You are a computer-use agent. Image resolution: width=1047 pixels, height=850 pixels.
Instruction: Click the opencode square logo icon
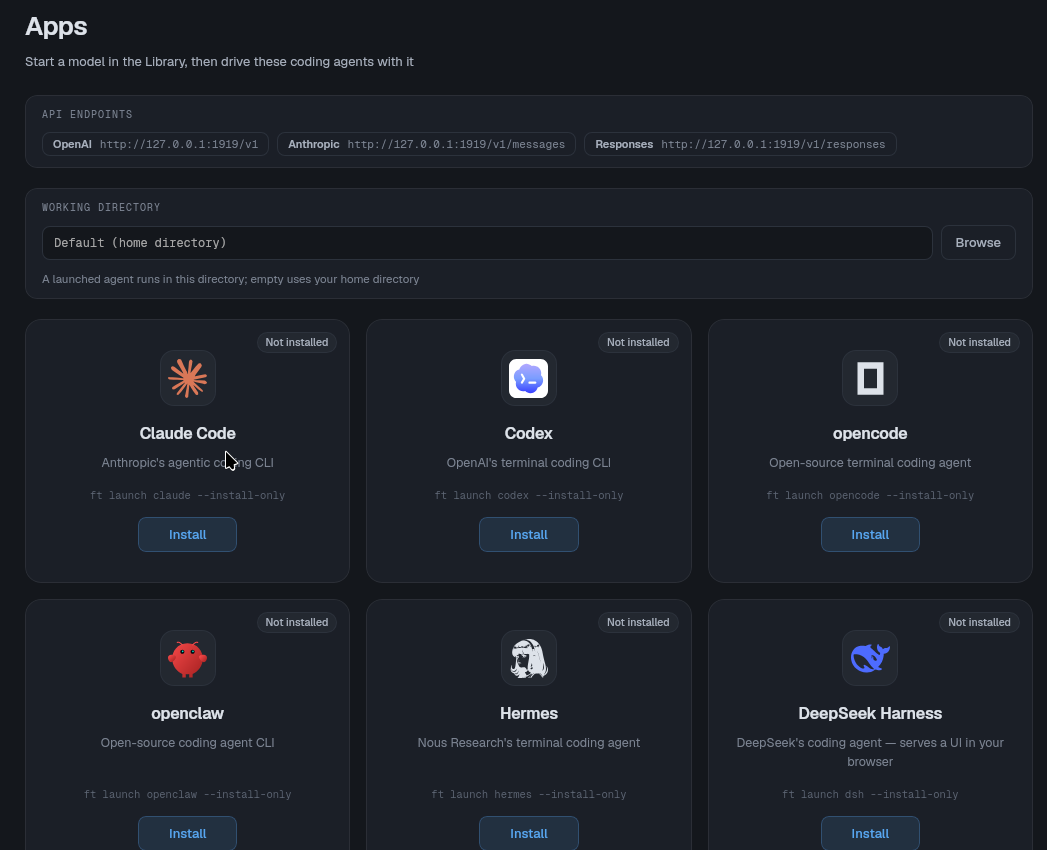(x=869, y=378)
